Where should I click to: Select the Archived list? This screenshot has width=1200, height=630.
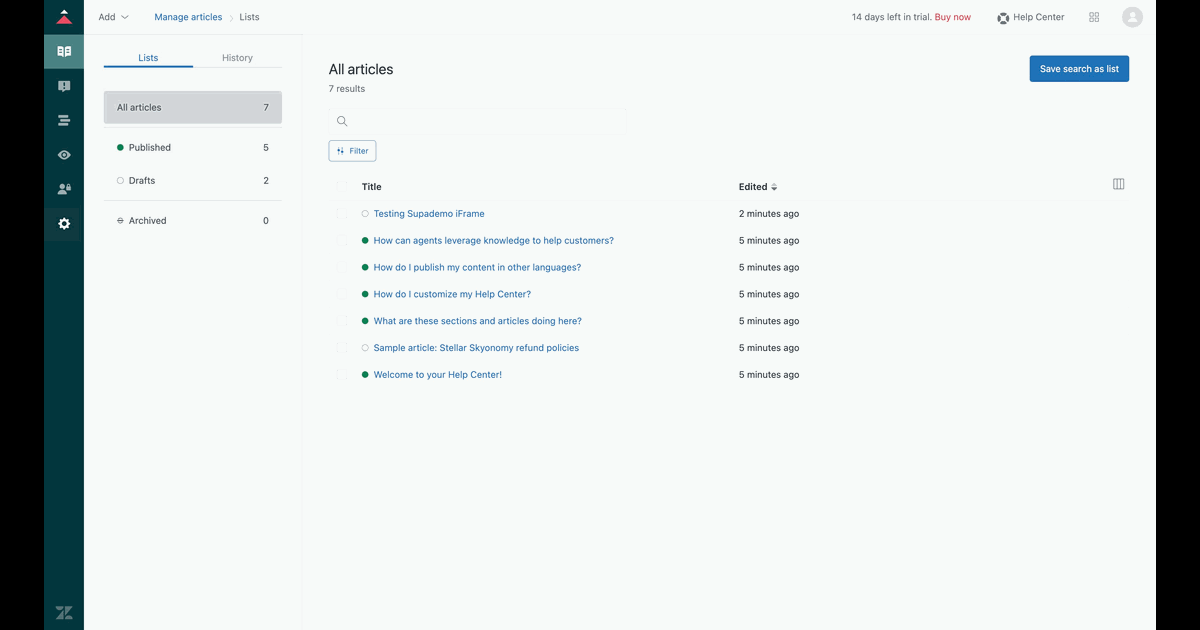193,221
